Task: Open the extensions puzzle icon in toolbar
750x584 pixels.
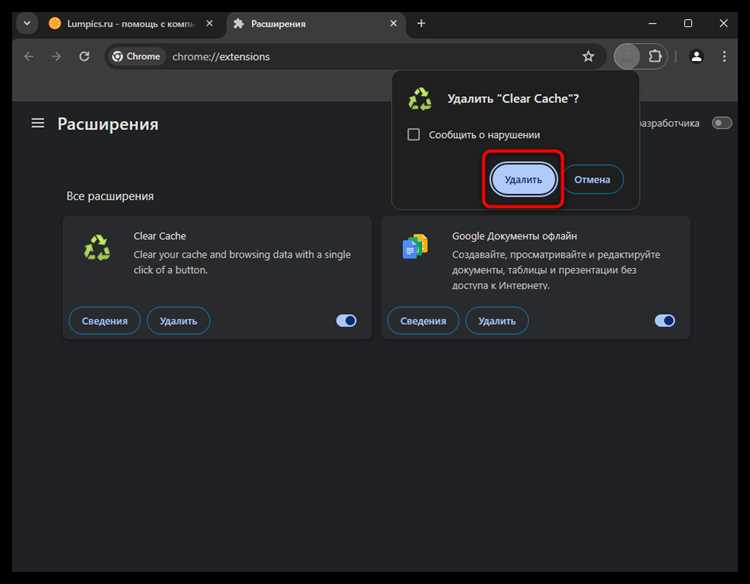Action: click(x=655, y=56)
